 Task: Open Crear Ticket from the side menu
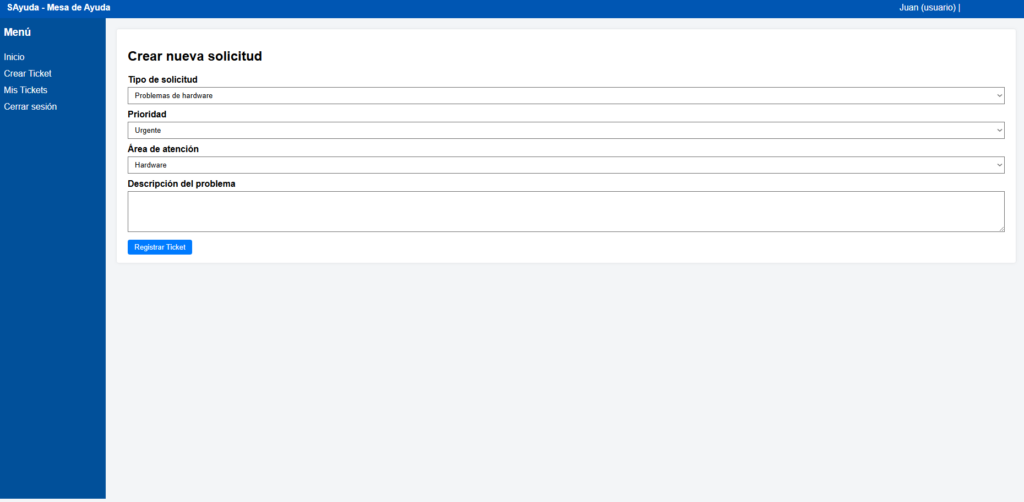coord(27,74)
